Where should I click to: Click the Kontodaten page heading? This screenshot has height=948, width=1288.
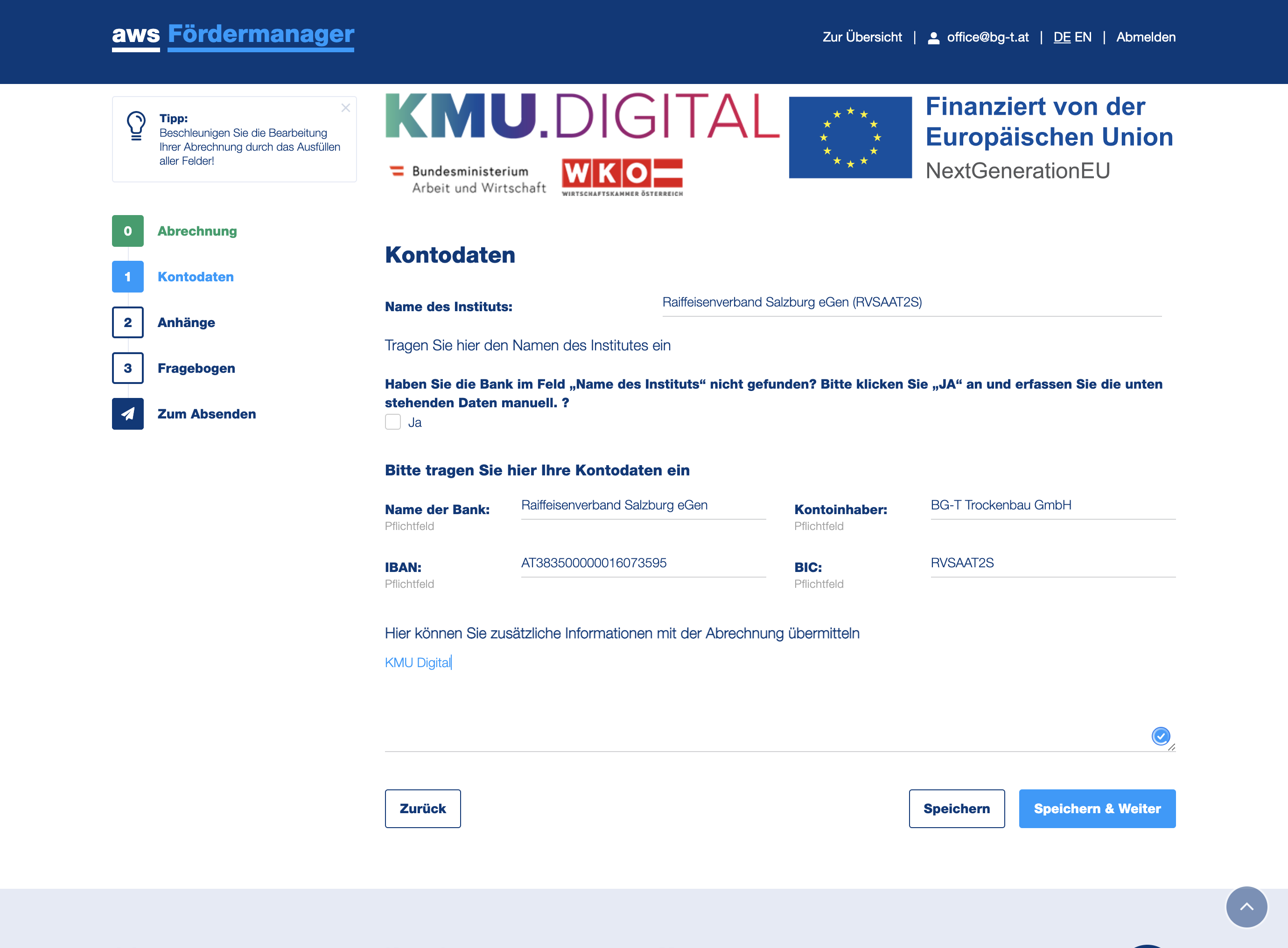tap(450, 255)
